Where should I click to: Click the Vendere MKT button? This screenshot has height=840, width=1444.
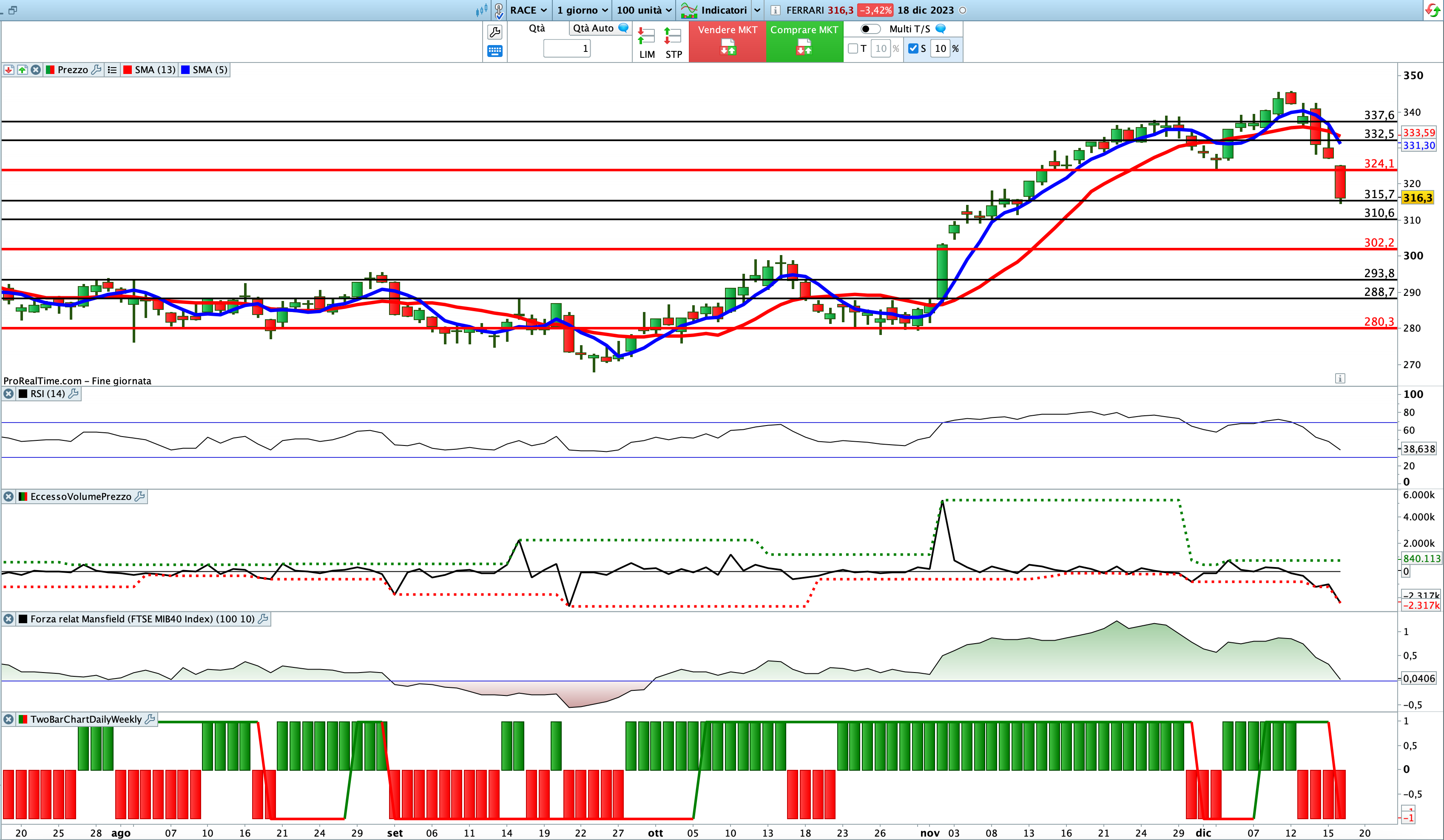point(727,41)
